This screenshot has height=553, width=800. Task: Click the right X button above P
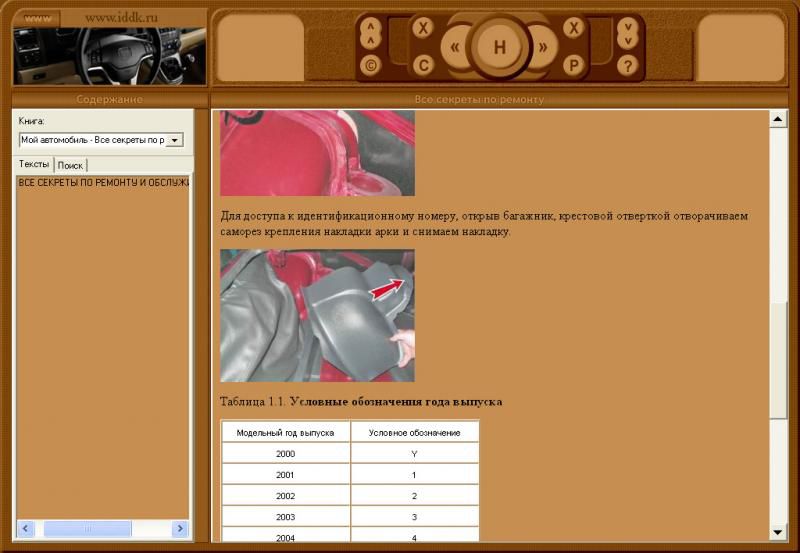tap(574, 28)
